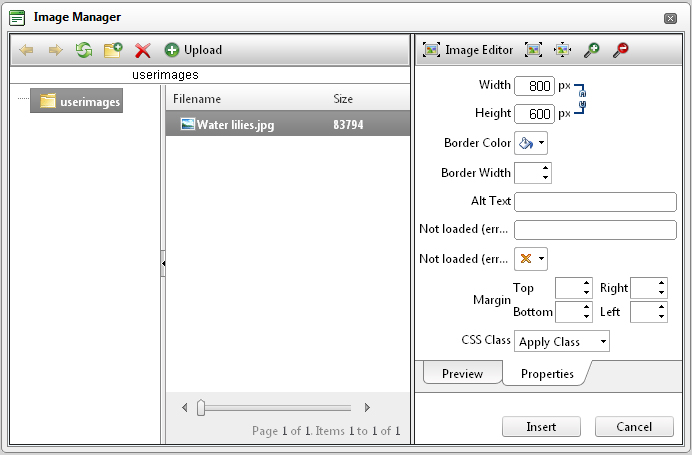The width and height of the screenshot is (692, 455).
Task: Zoom out with red minus magnifier
Action: tap(621, 50)
